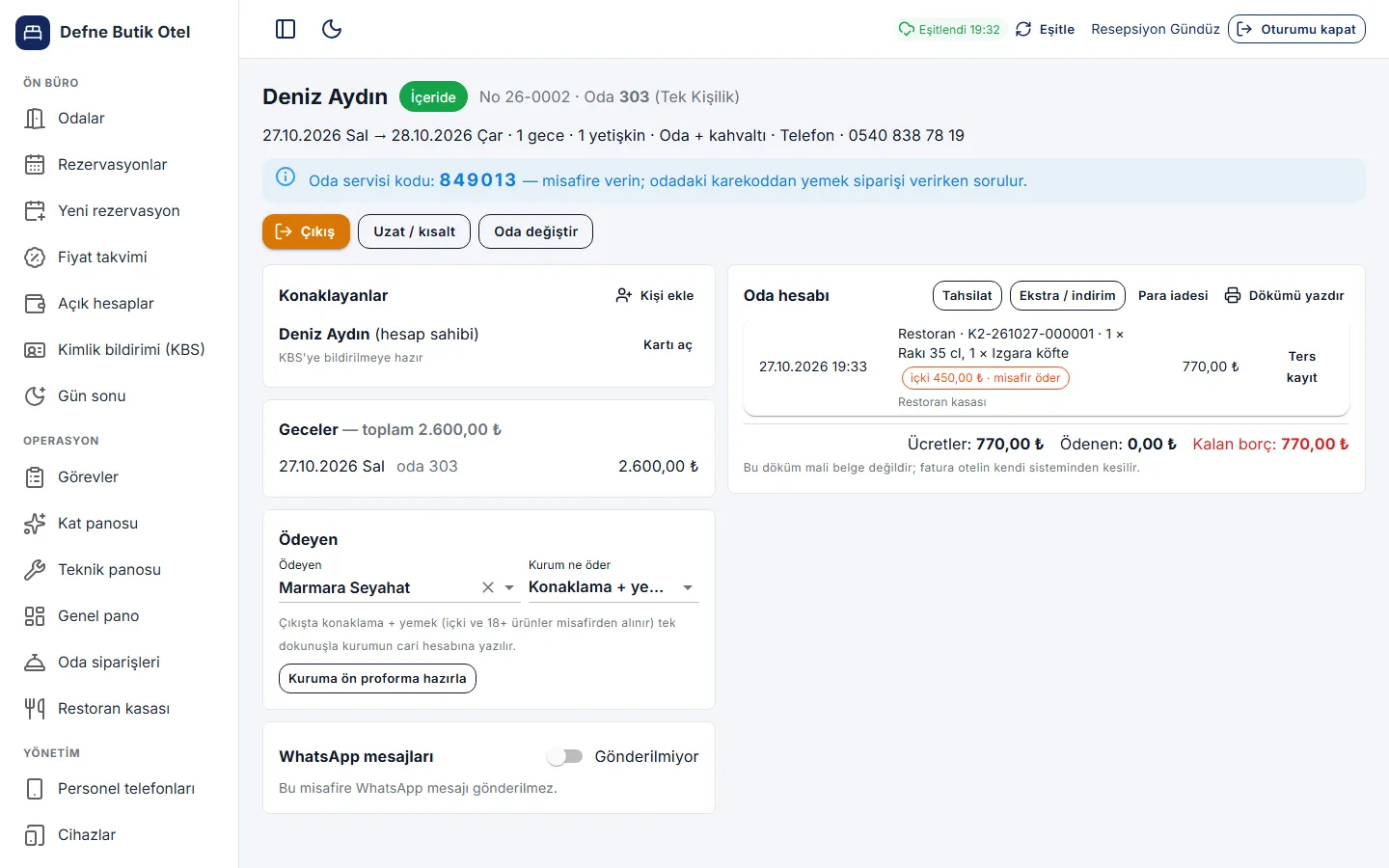Image resolution: width=1389 pixels, height=868 pixels.
Task: Open the Ödeyen dropdown arrow
Action: (509, 587)
